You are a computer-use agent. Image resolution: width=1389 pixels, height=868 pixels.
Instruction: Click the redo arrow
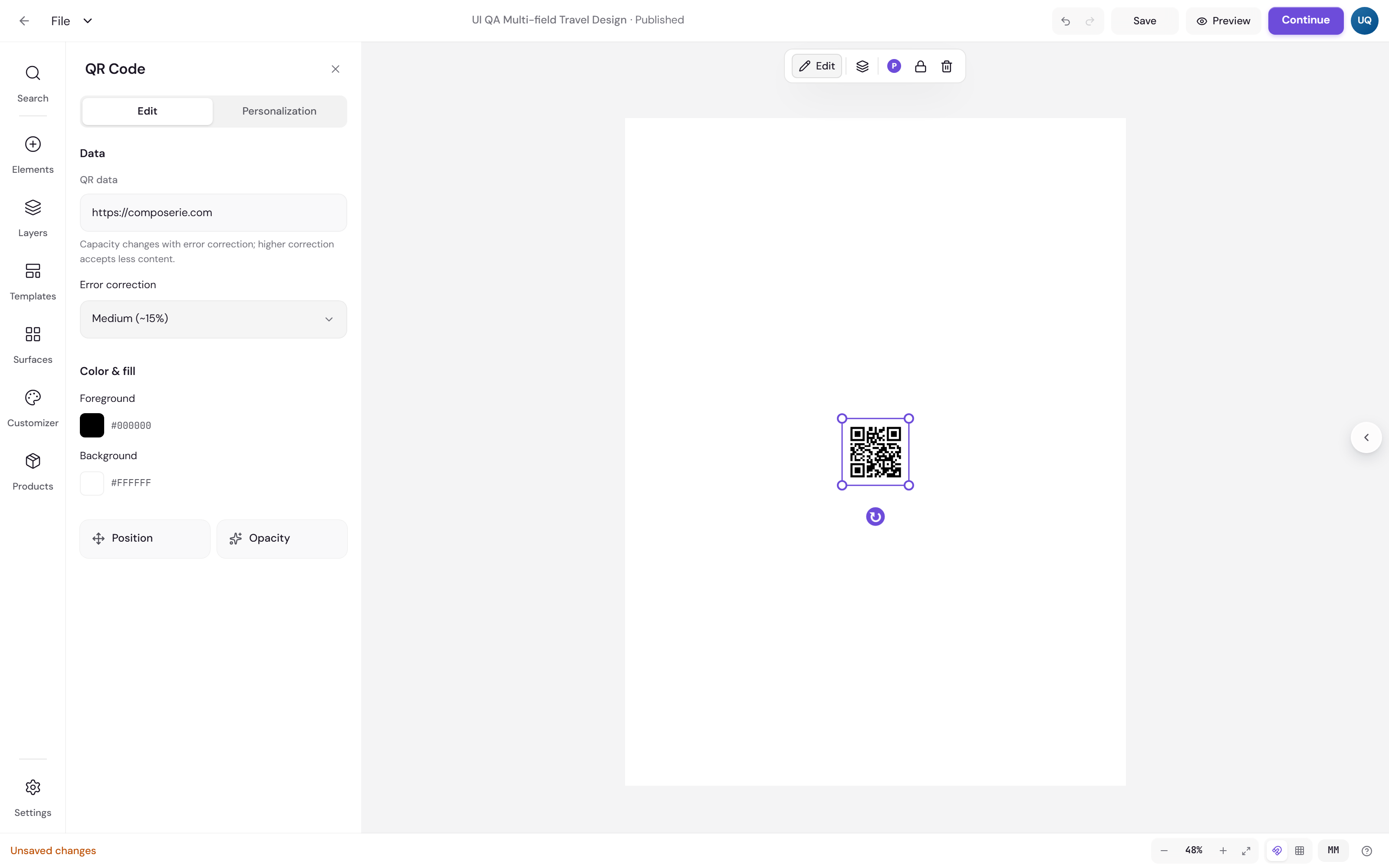(1089, 21)
